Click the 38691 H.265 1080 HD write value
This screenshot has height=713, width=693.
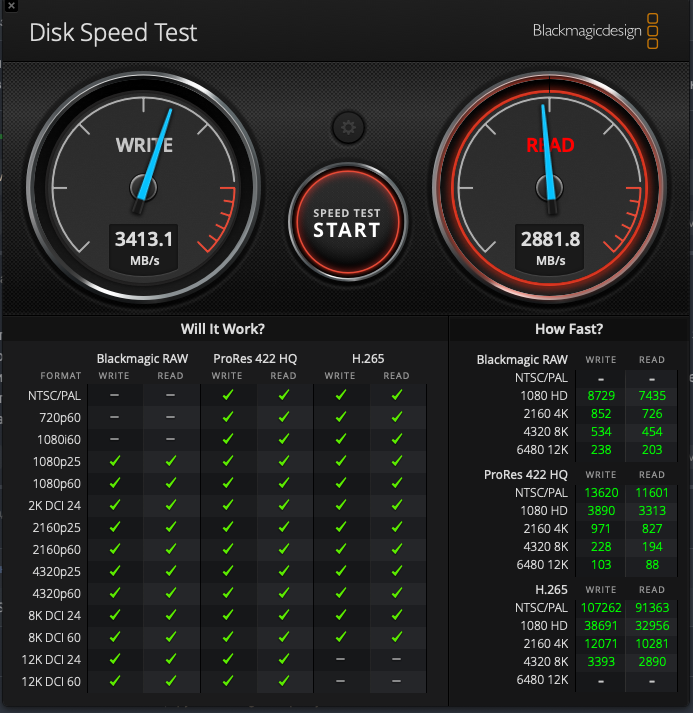[601, 626]
